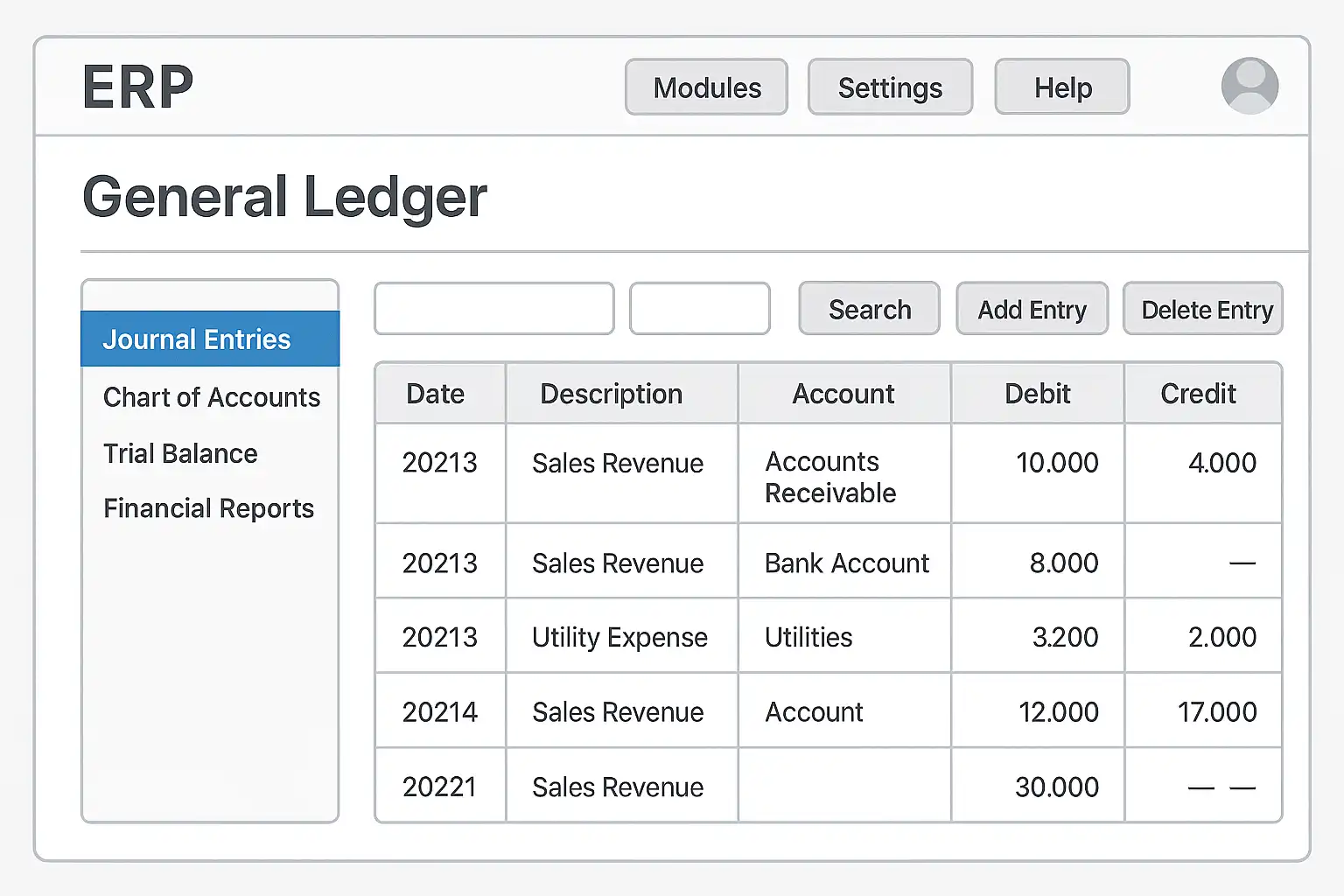Viewport: 1344px width, 896px height.
Task: Open Financial Reports from the sidebar
Action: (208, 508)
